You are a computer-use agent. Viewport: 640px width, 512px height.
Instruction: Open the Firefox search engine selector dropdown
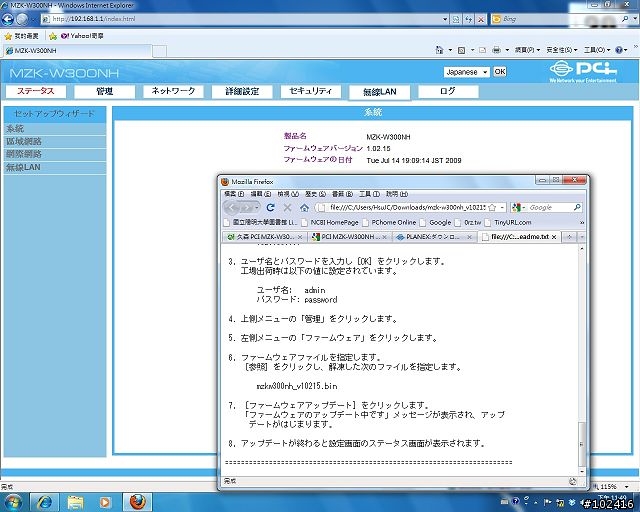point(518,207)
